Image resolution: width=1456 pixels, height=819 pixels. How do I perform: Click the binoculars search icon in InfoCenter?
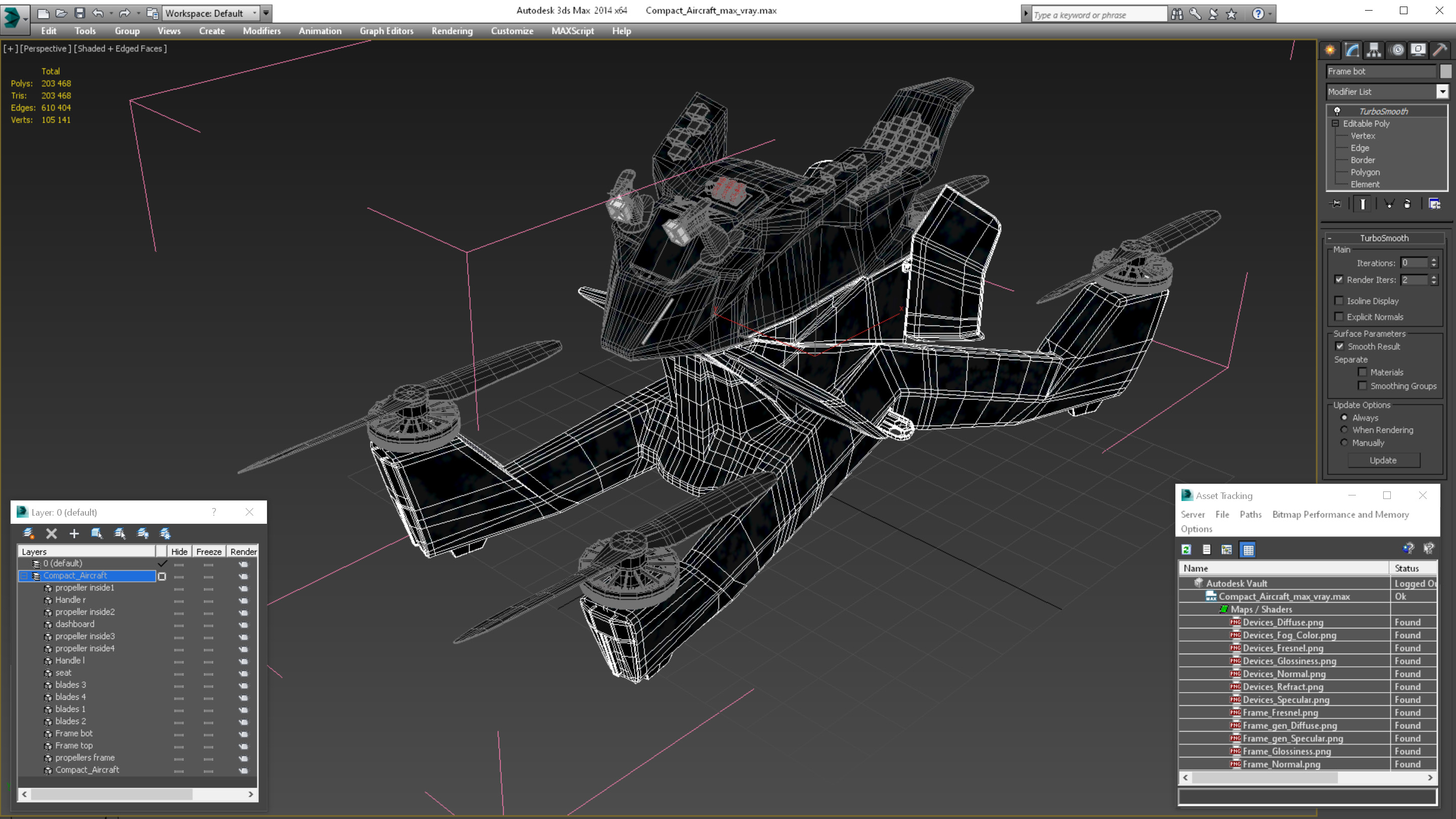tap(1177, 14)
